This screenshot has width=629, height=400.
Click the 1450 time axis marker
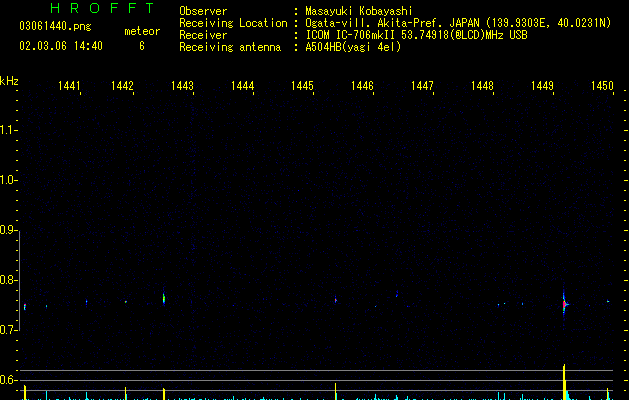602,86
